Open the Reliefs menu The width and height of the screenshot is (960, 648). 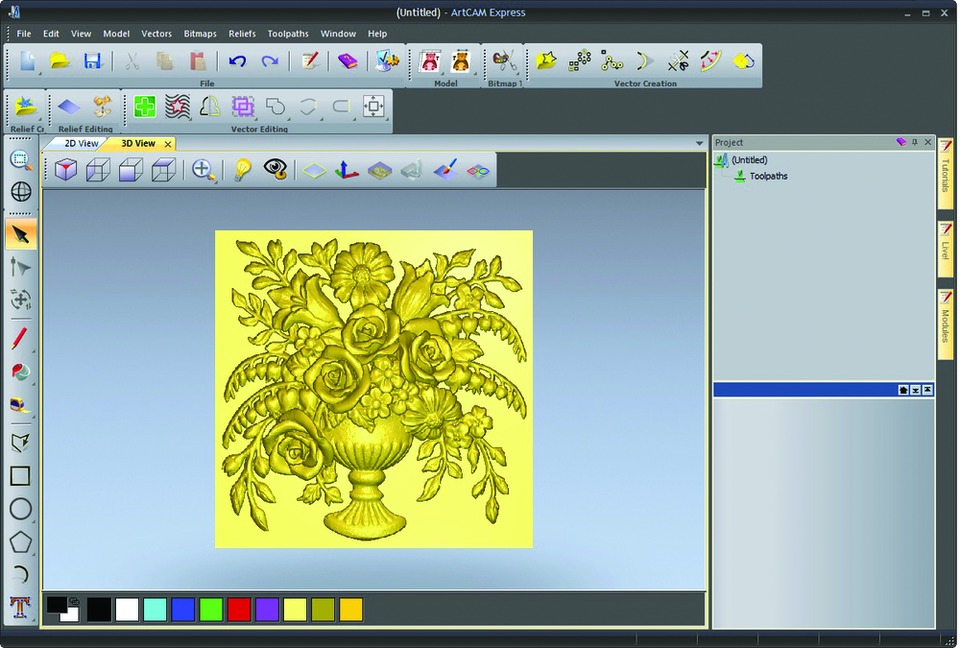pos(242,34)
